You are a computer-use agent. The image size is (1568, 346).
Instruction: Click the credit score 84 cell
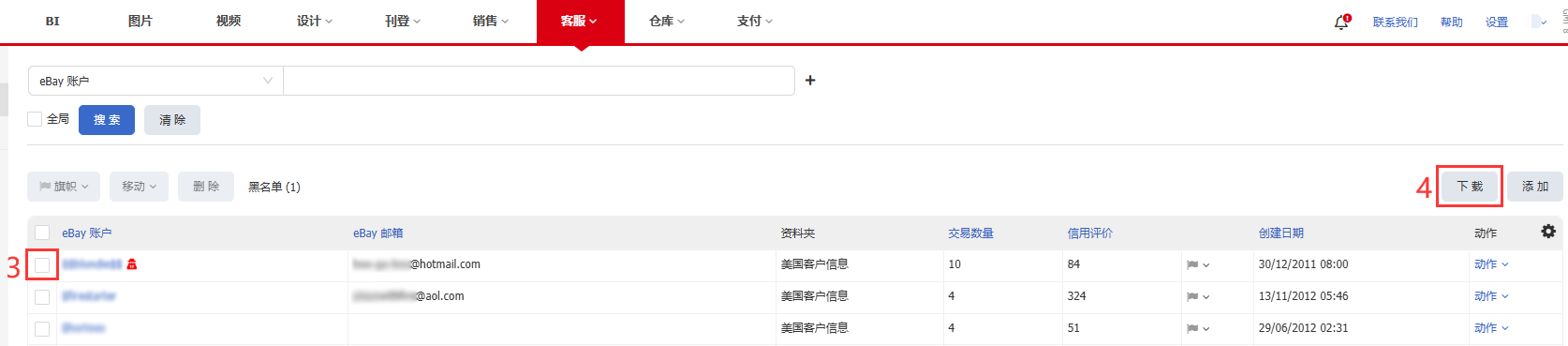(1074, 264)
